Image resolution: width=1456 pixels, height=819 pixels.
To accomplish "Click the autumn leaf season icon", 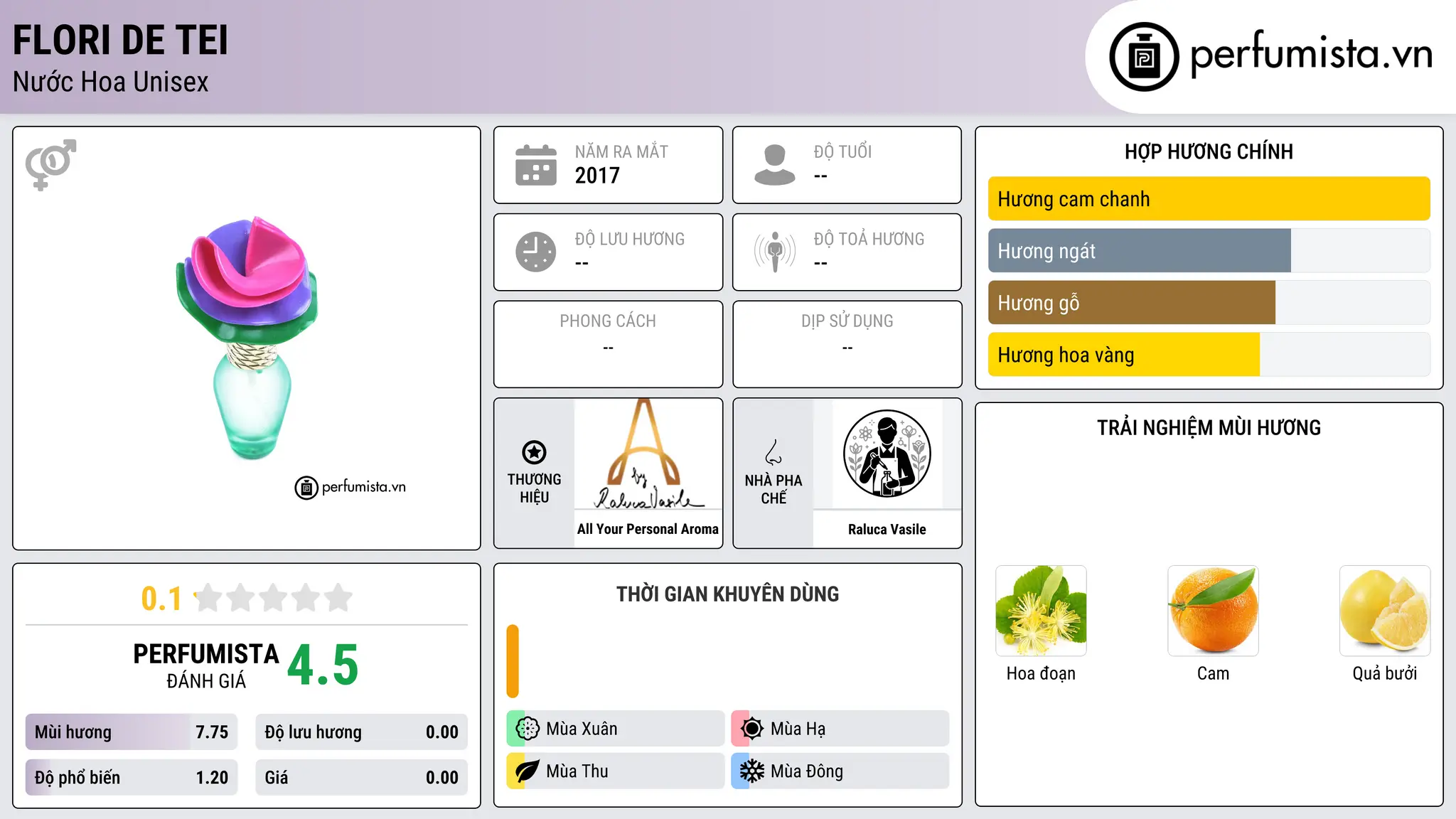I will [528, 771].
